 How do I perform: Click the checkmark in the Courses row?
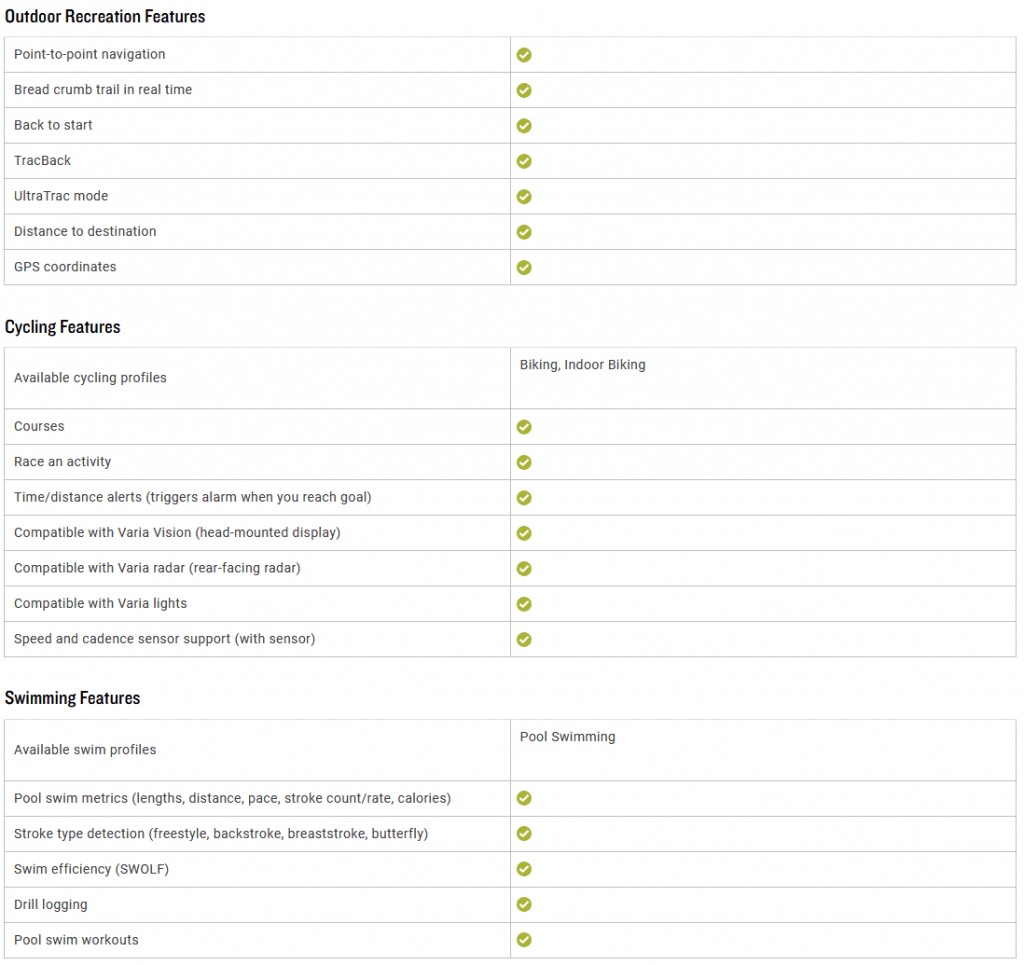pos(524,427)
